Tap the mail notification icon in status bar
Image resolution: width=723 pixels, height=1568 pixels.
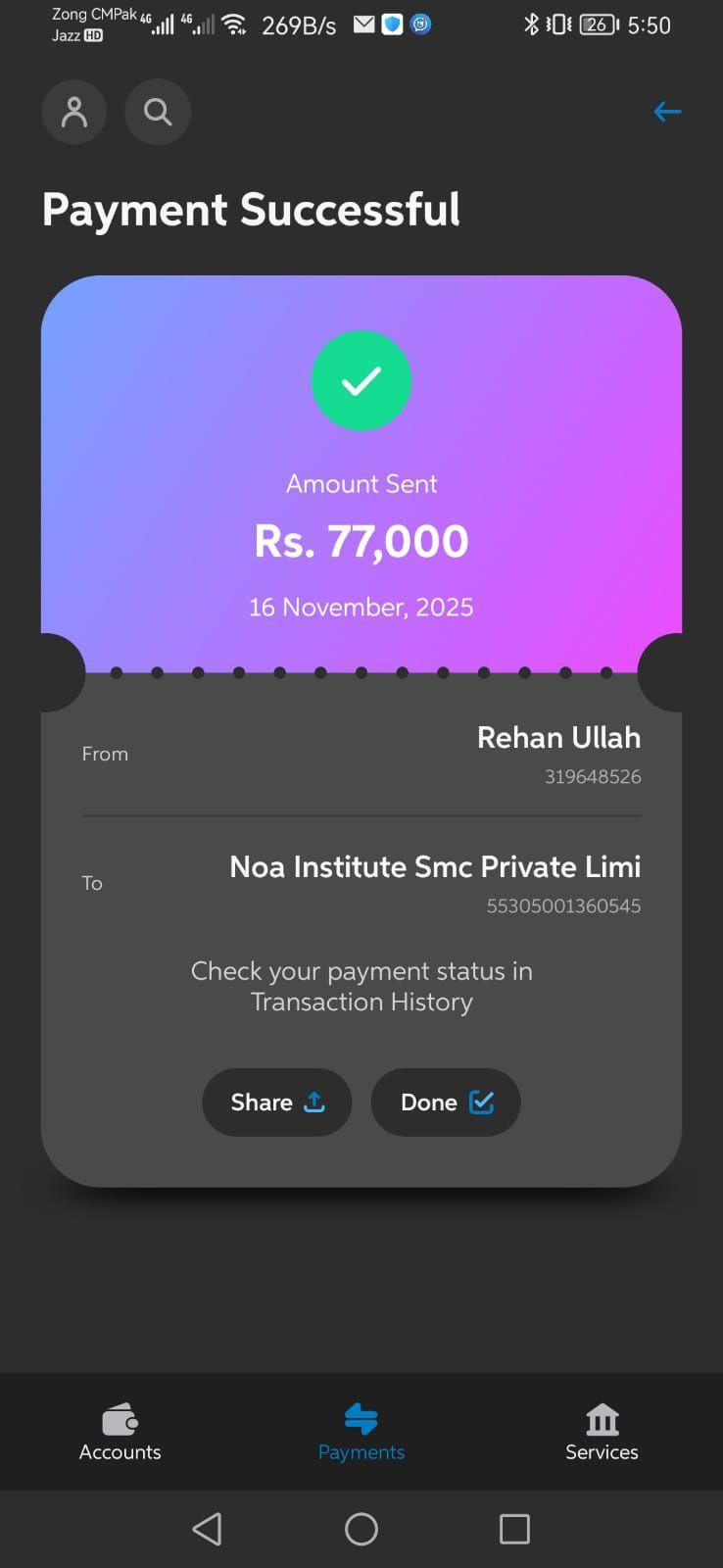pos(364,24)
